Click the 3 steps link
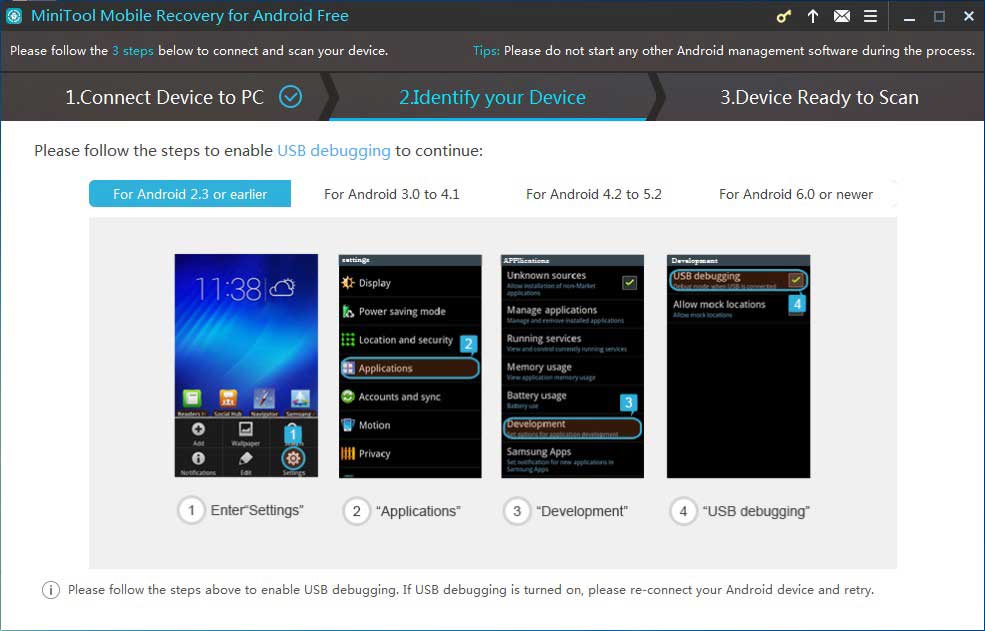Screen dimensions: 985x631 tap(133, 51)
